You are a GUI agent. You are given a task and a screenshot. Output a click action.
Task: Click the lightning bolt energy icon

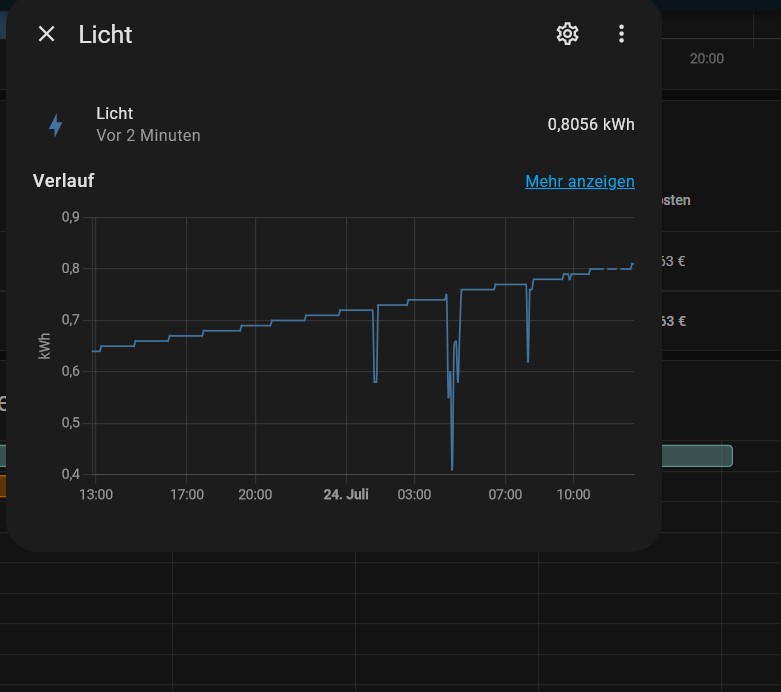(x=56, y=125)
